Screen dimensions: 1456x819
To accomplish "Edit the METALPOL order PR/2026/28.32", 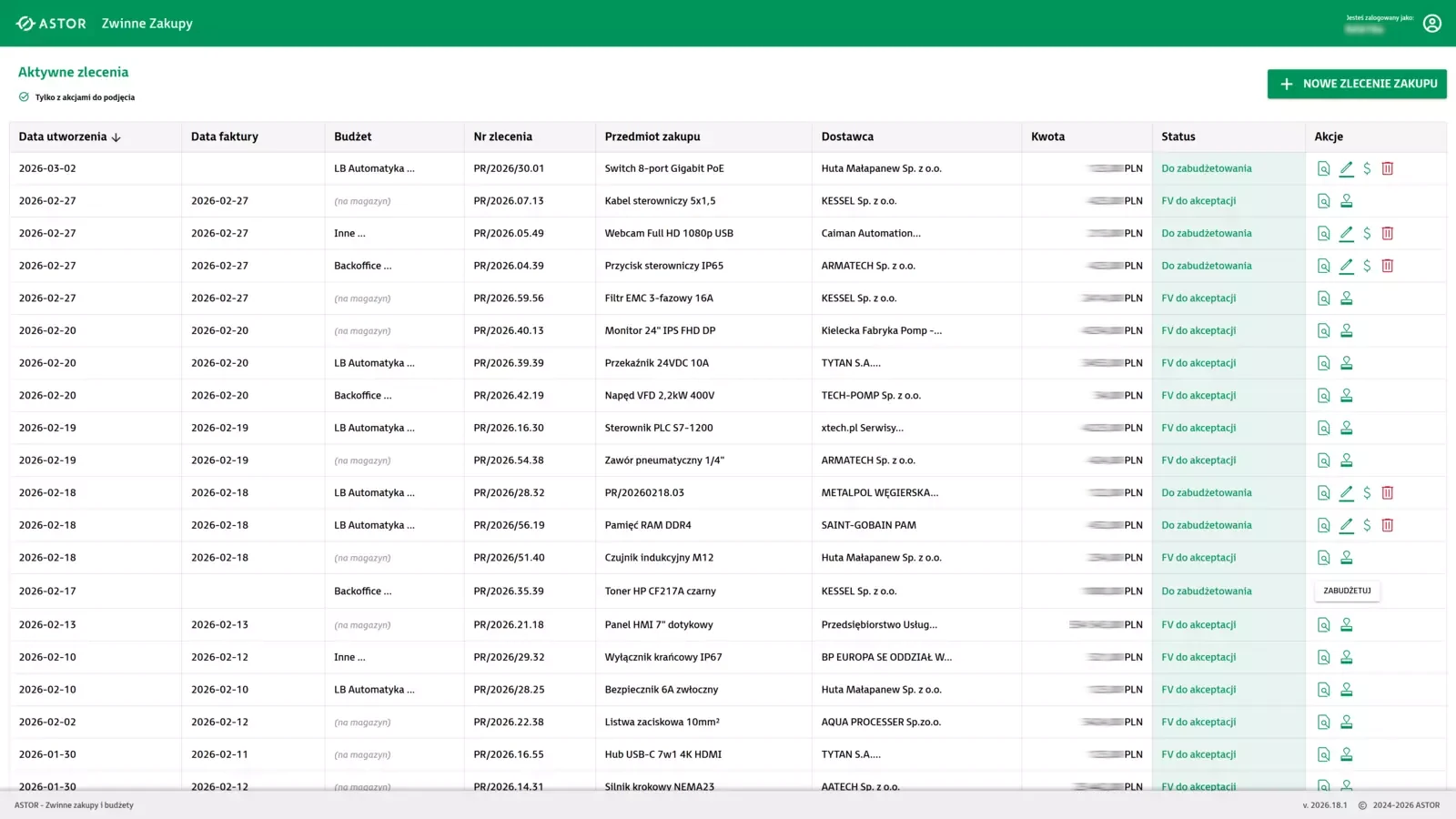I will 1347,492.
